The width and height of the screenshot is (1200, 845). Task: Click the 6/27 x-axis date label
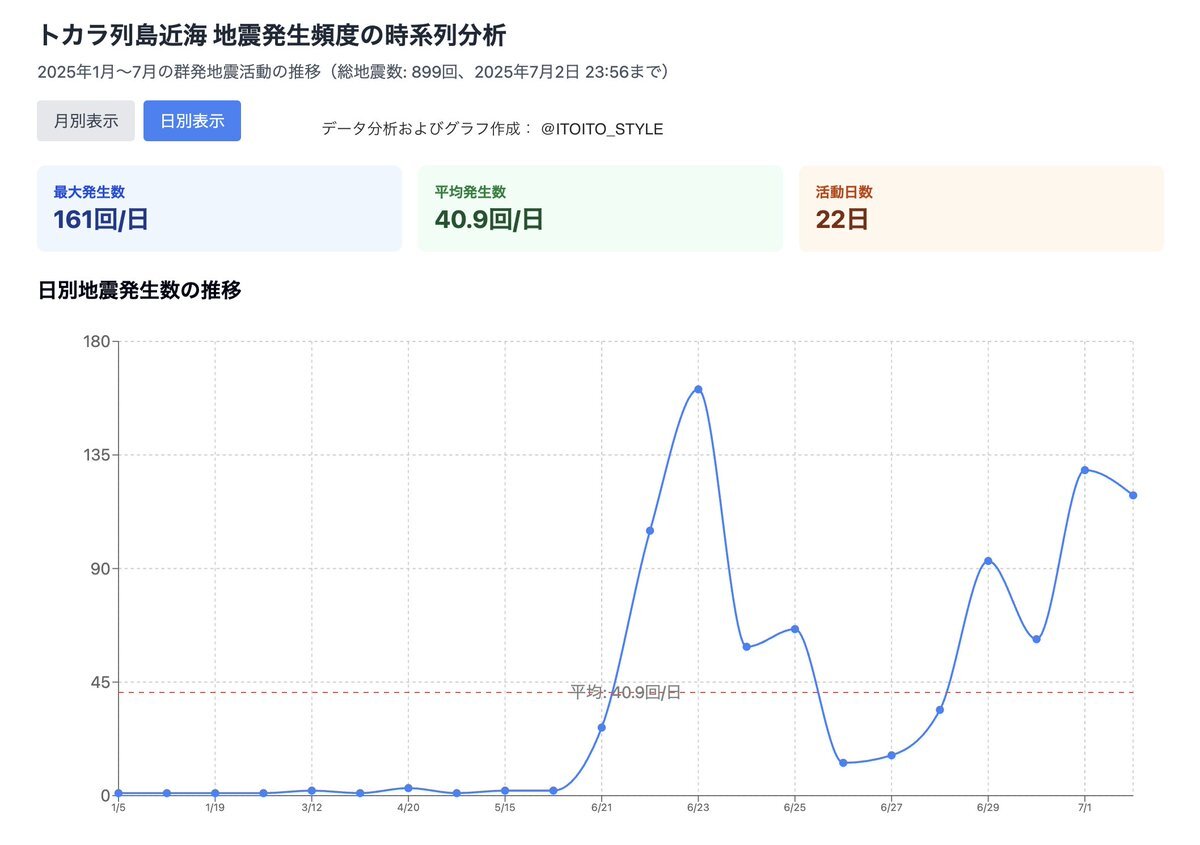891,807
